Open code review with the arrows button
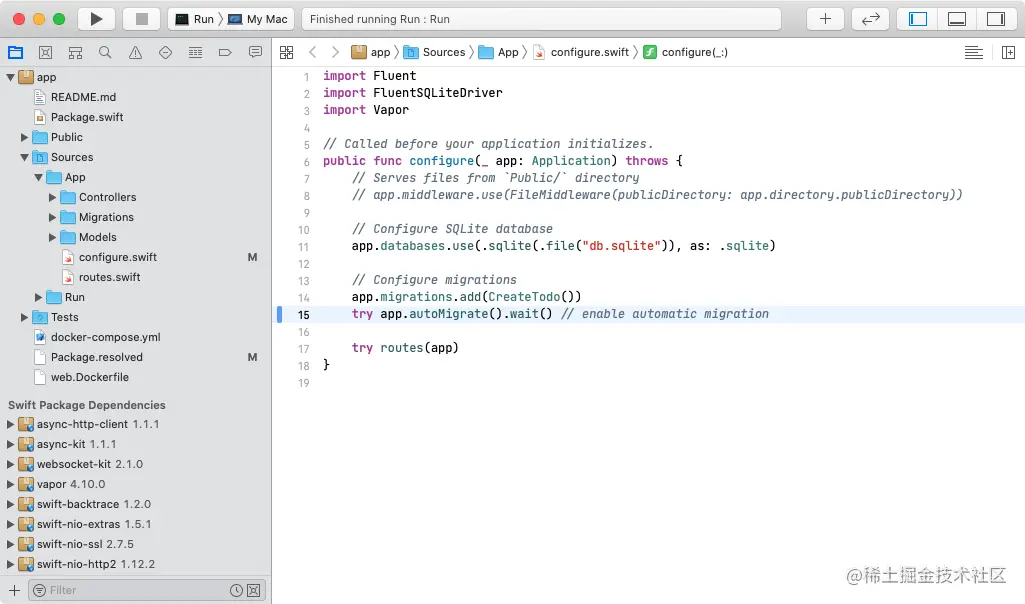The image size is (1025, 604). click(x=870, y=19)
